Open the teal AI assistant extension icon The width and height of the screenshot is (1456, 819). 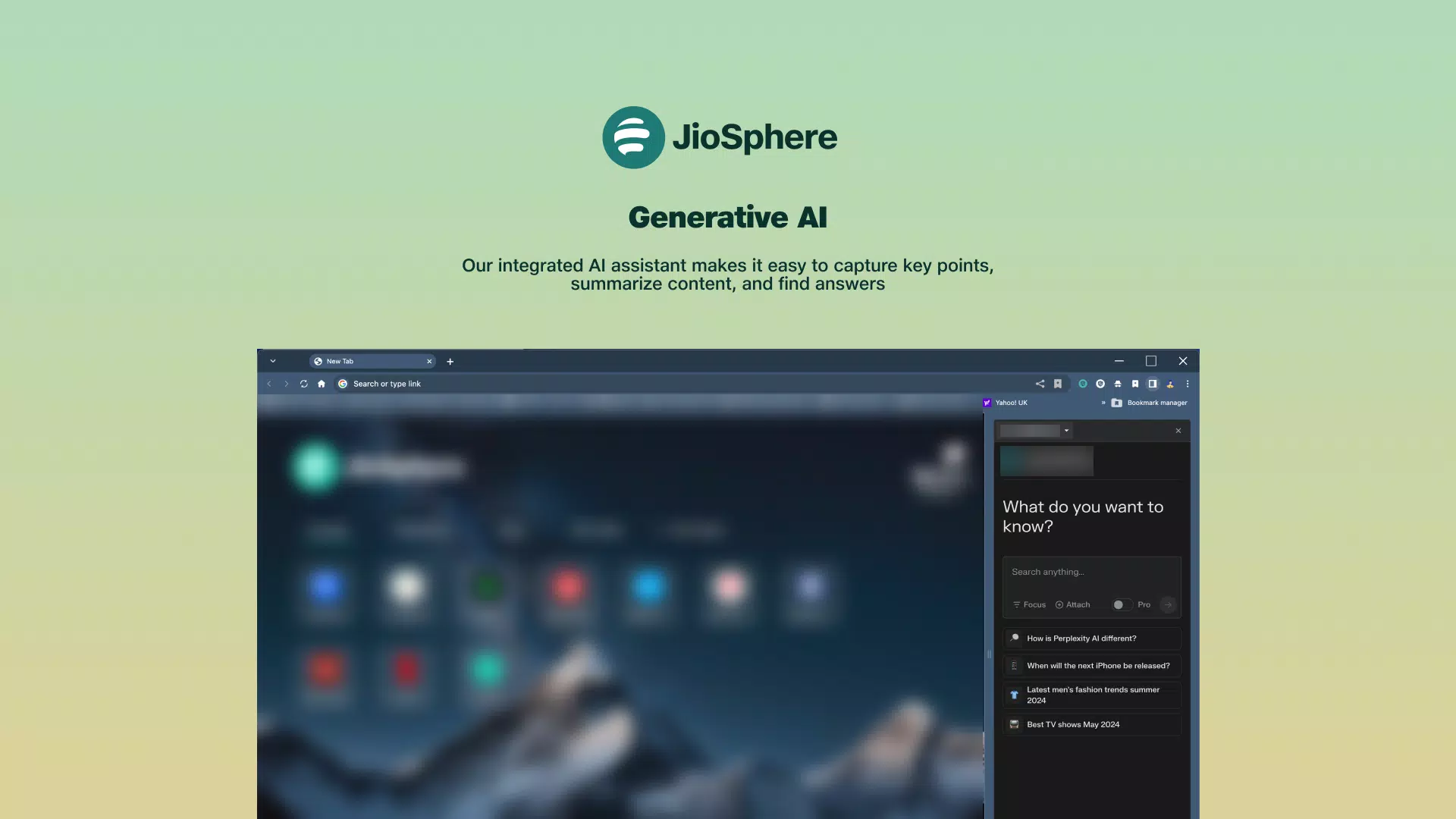(x=1083, y=384)
